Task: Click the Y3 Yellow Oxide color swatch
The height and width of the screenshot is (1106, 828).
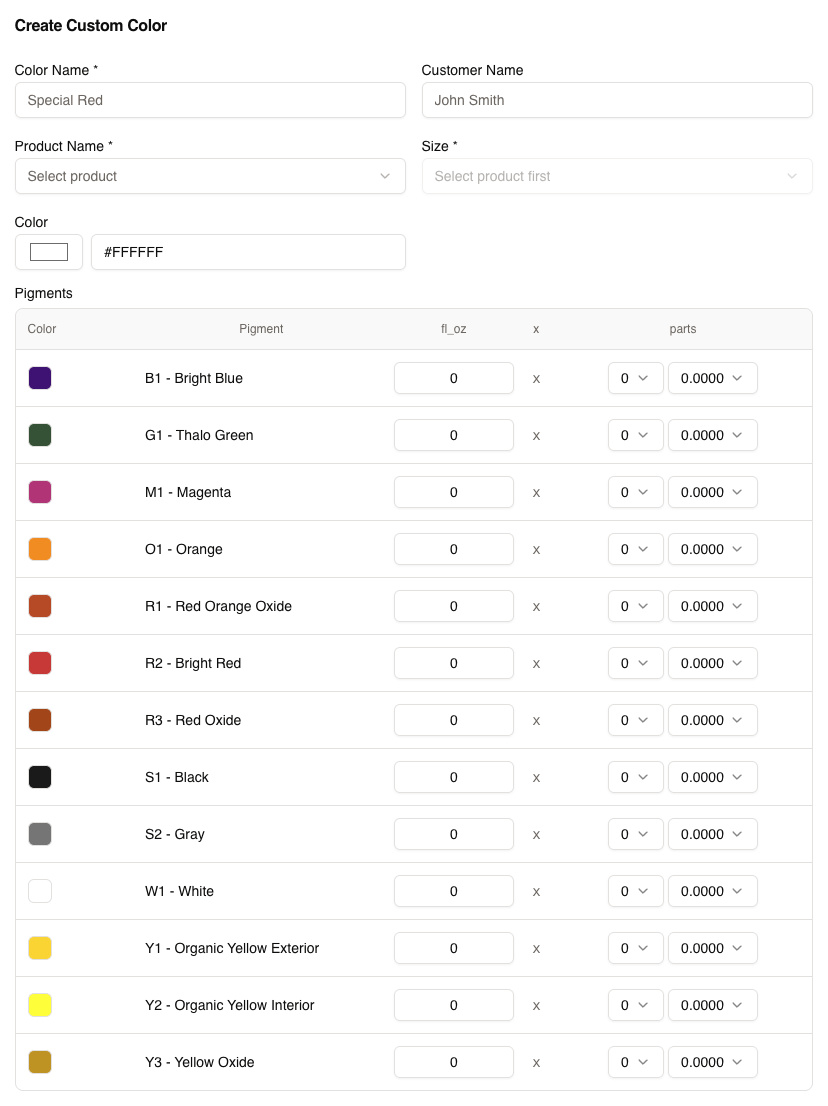Action: [x=40, y=1062]
